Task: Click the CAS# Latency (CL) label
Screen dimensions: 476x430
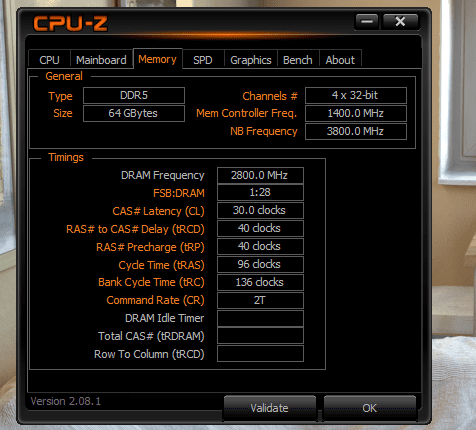Action: pyautogui.click(x=158, y=211)
